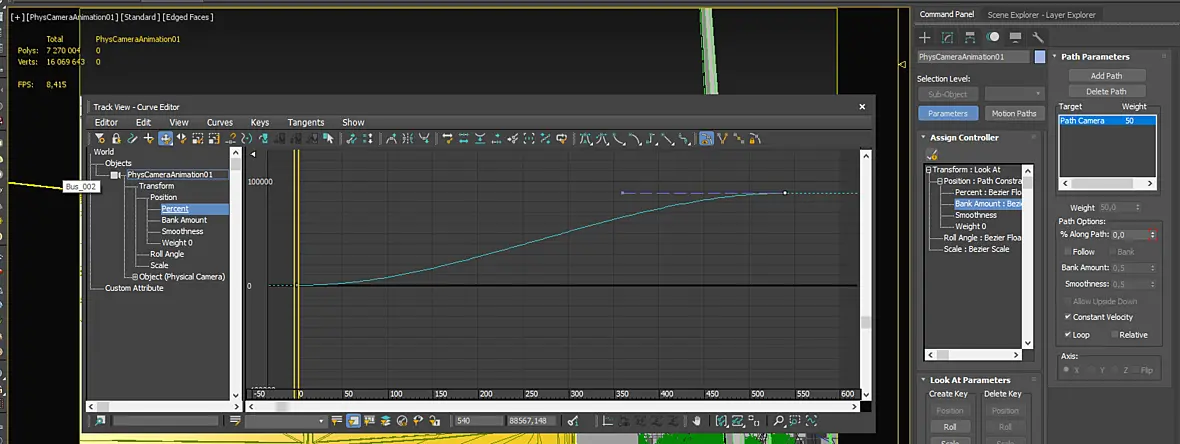Switch to Scene Explorer - Layer Explorer tab

click(x=1042, y=14)
